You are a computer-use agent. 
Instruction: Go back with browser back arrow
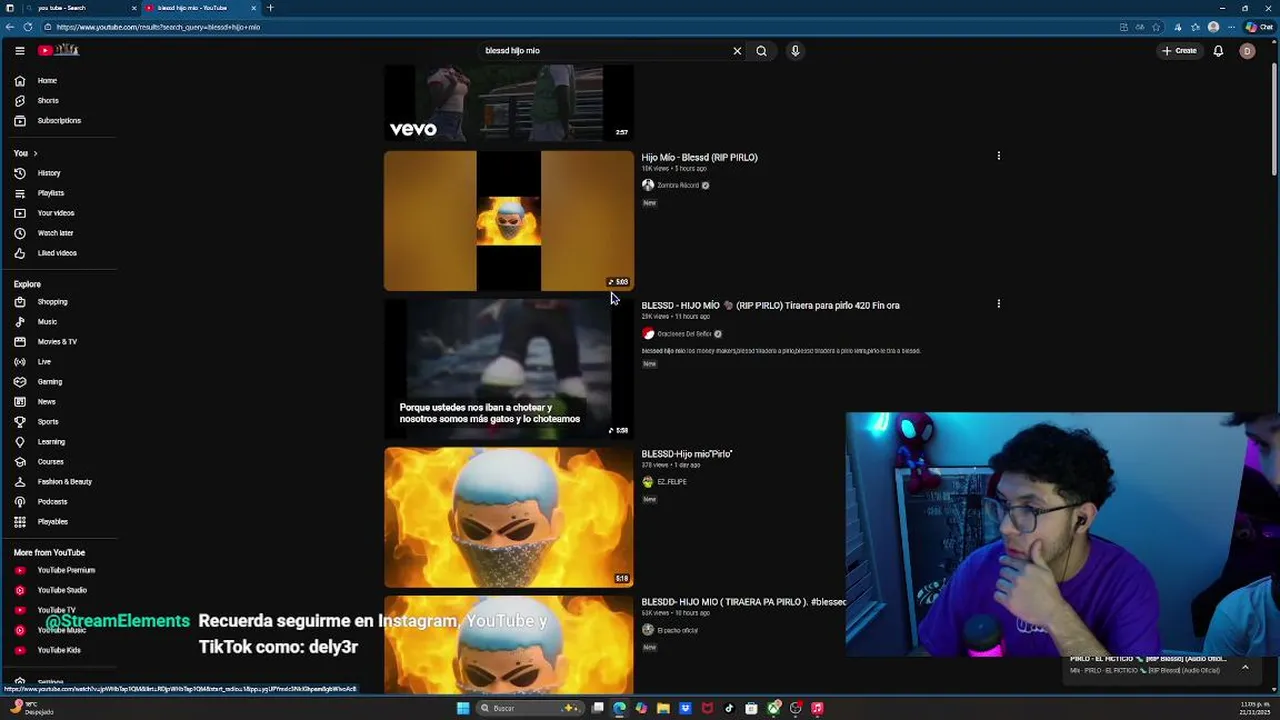10,27
